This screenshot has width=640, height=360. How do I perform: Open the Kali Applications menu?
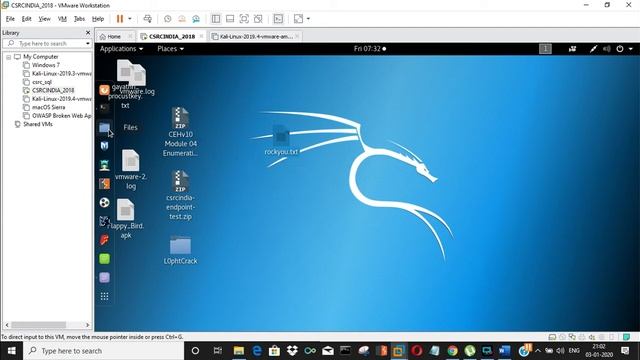(x=122, y=49)
